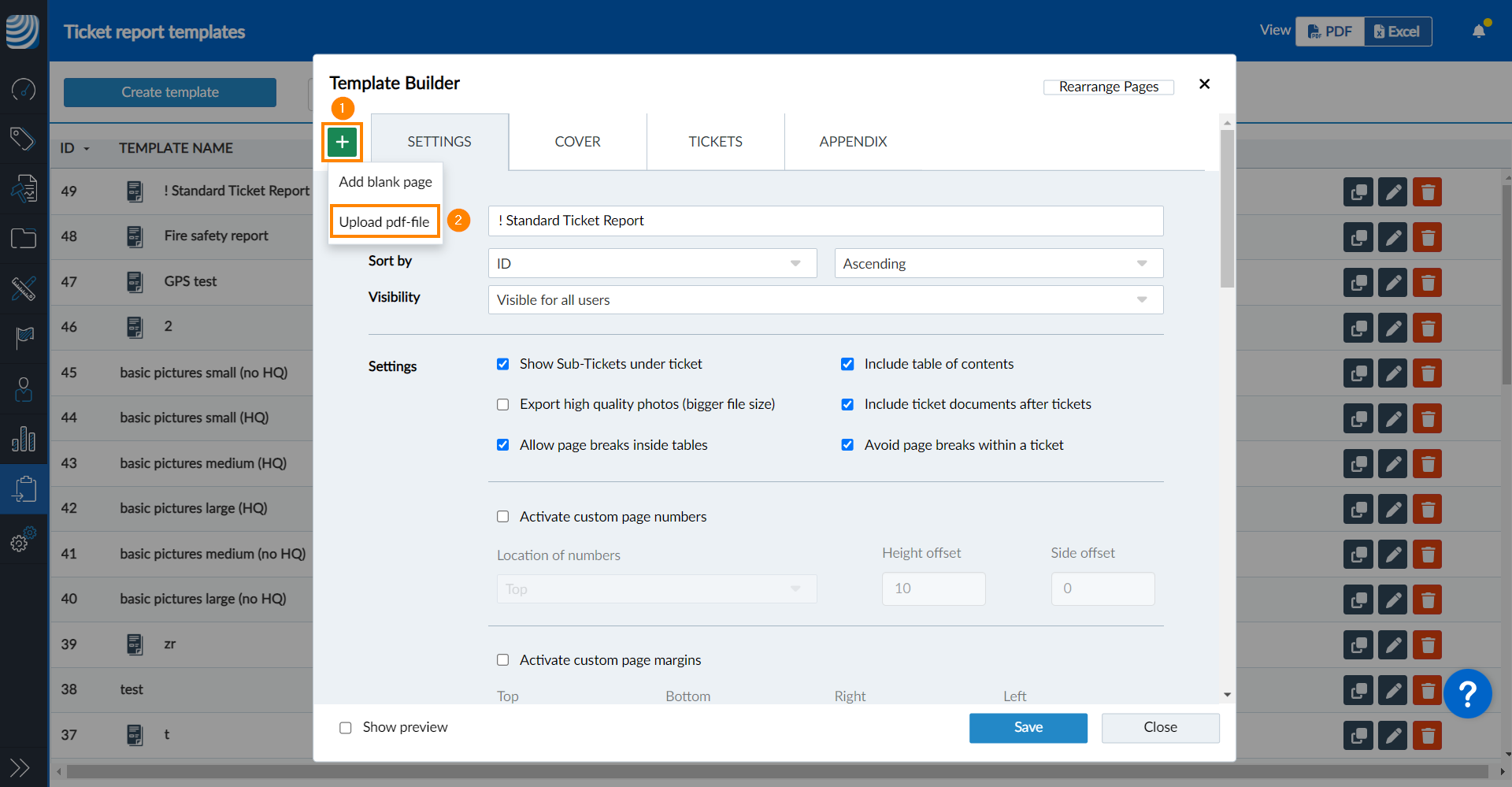1512x787 pixels.
Task: Activate custom page numbers
Action: coord(503,516)
